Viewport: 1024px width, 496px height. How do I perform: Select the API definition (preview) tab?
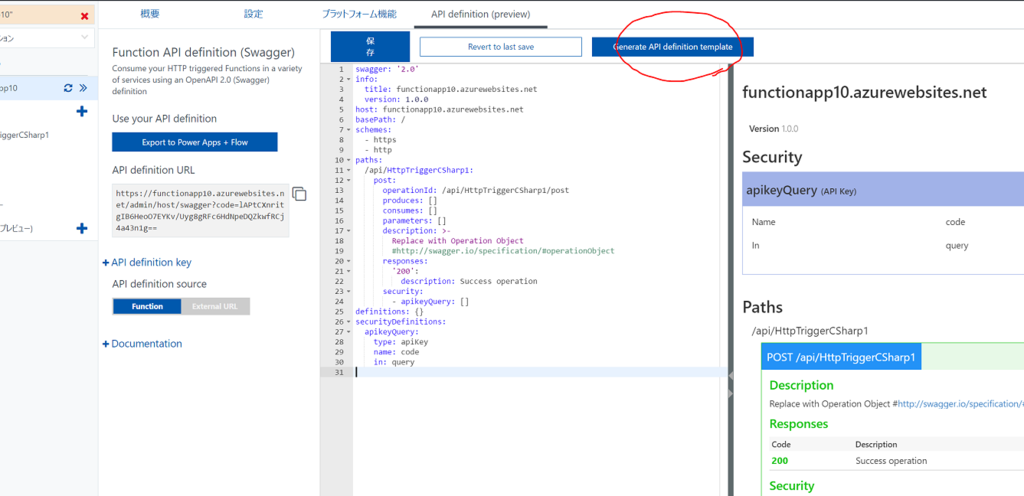481,14
